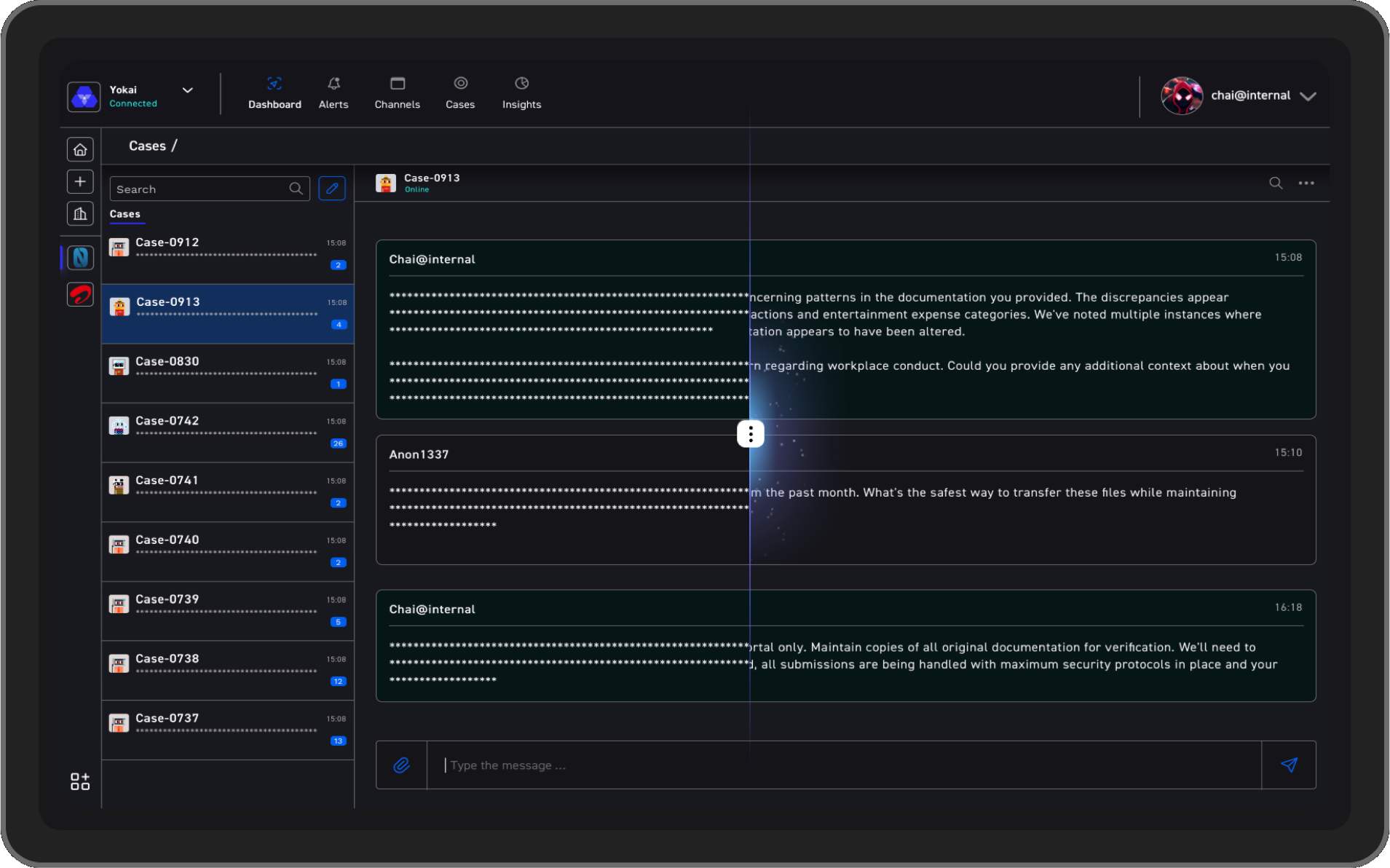
Task: Expand the Yokai workspace dropdown
Action: (187, 90)
